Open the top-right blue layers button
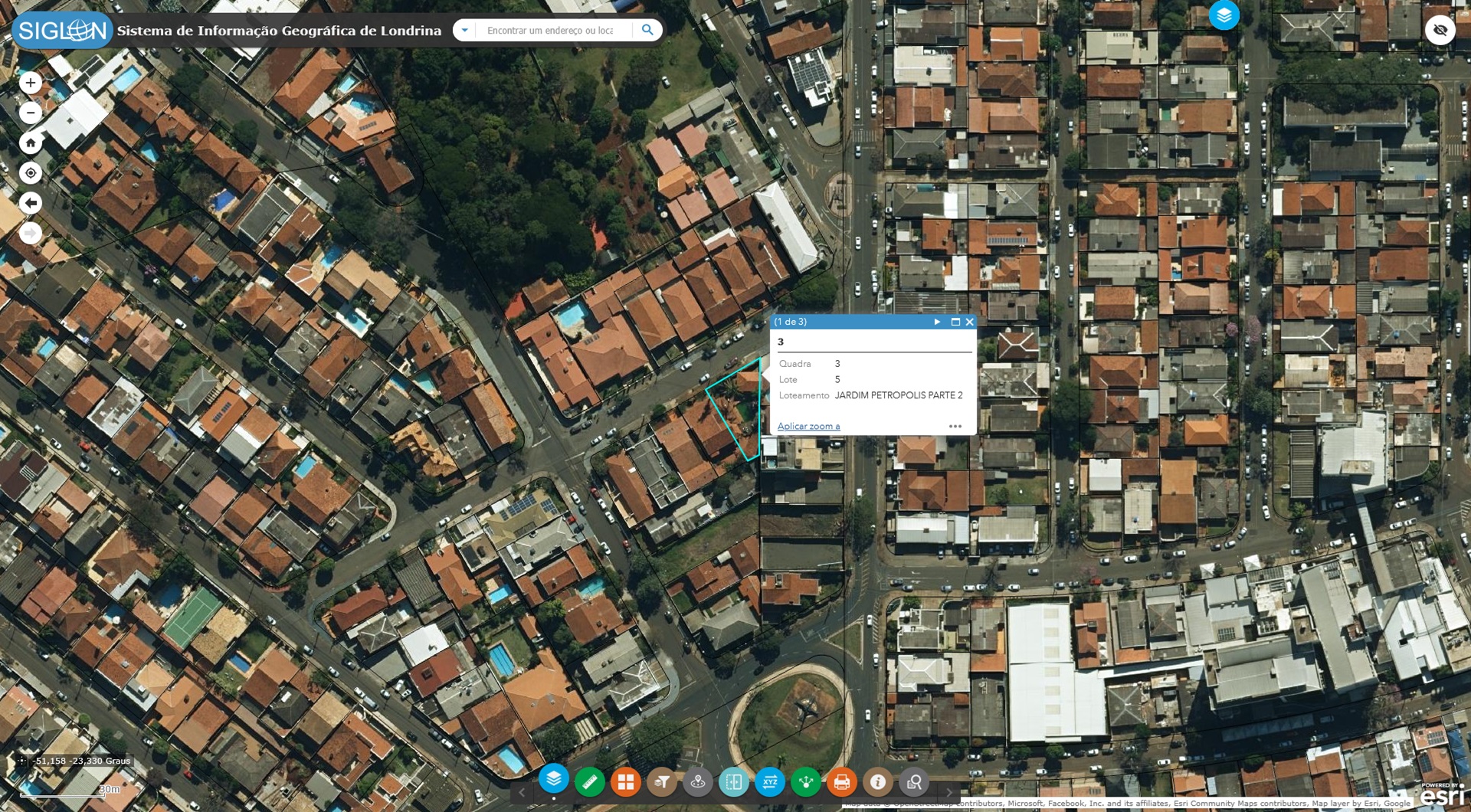1471x812 pixels. (1224, 15)
